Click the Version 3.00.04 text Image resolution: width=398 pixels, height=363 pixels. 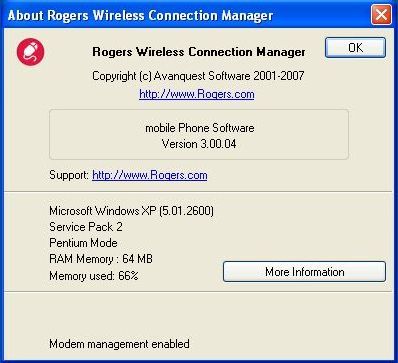click(x=199, y=144)
